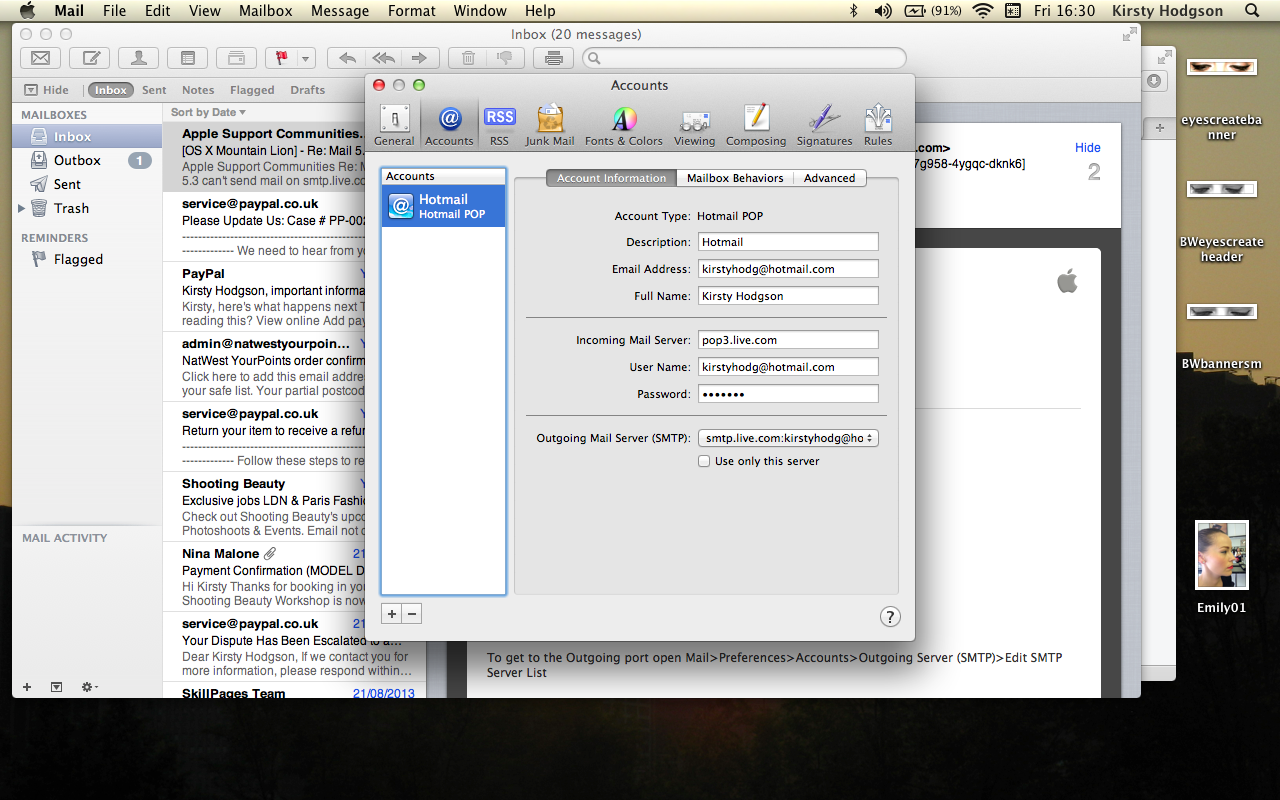Open the gear action menu in sidebar
1280x800 pixels.
pyautogui.click(x=89, y=687)
